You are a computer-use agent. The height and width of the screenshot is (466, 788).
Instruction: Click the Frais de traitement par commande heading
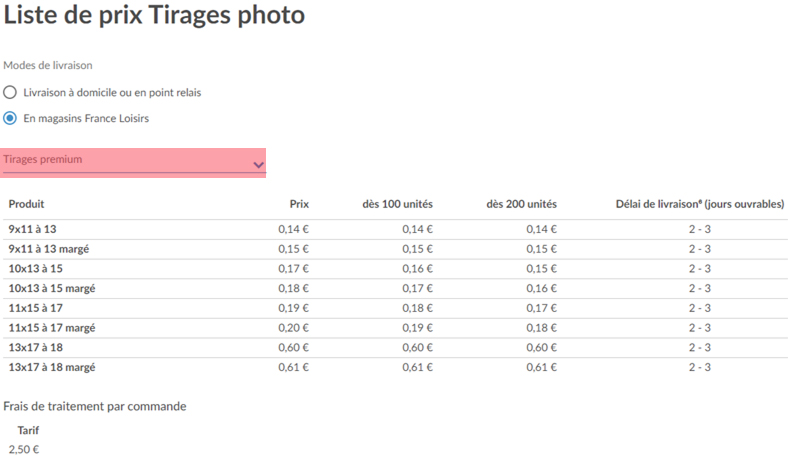click(94, 406)
